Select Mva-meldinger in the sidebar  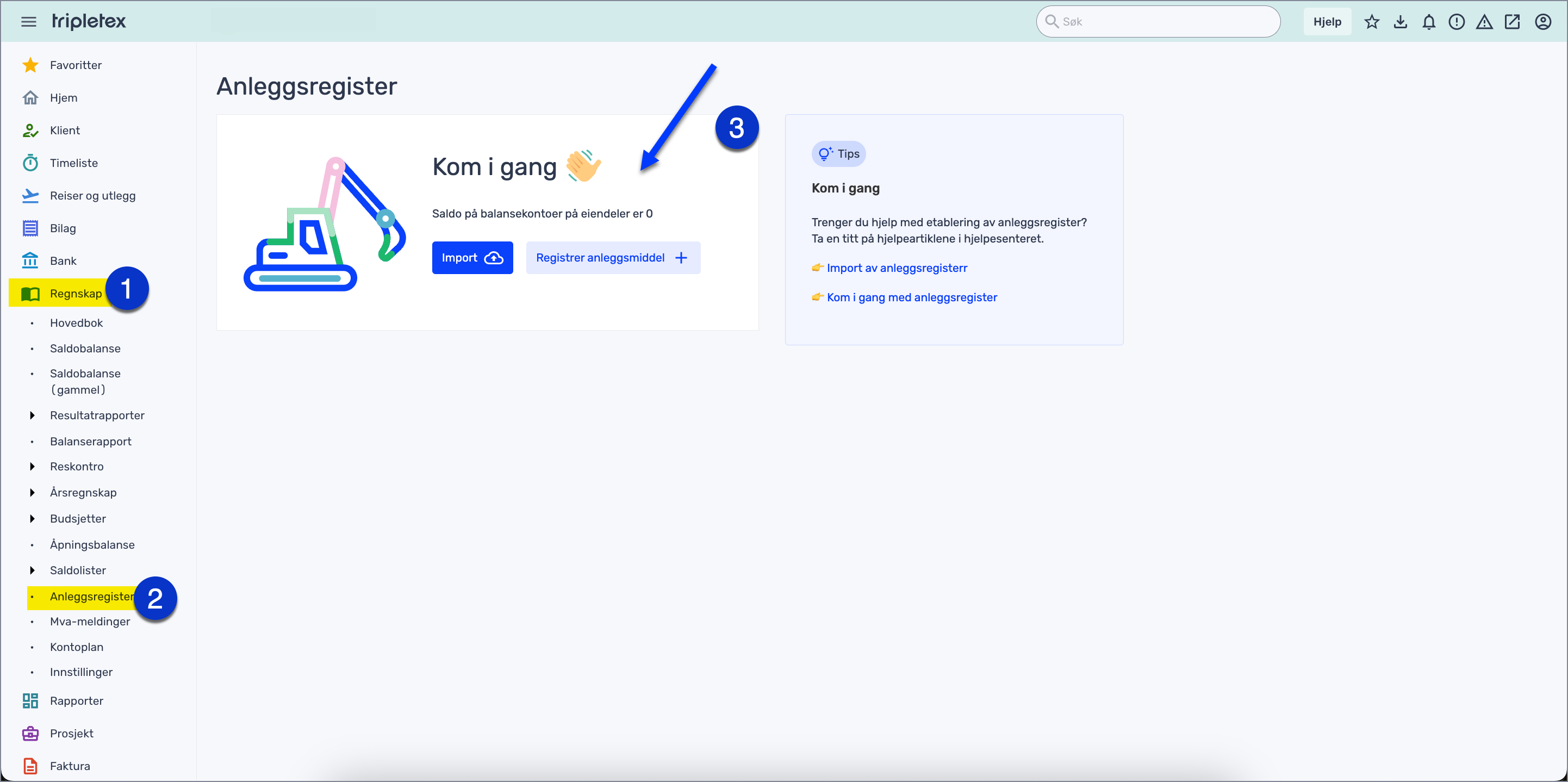click(90, 621)
